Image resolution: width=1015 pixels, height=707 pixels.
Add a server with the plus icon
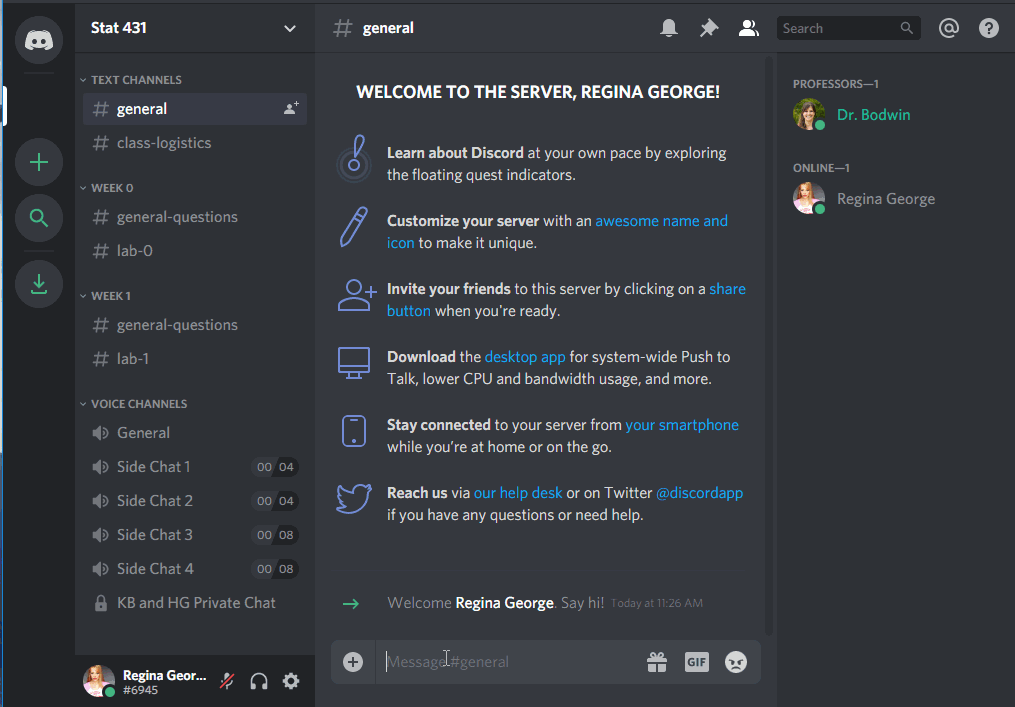coord(39,162)
